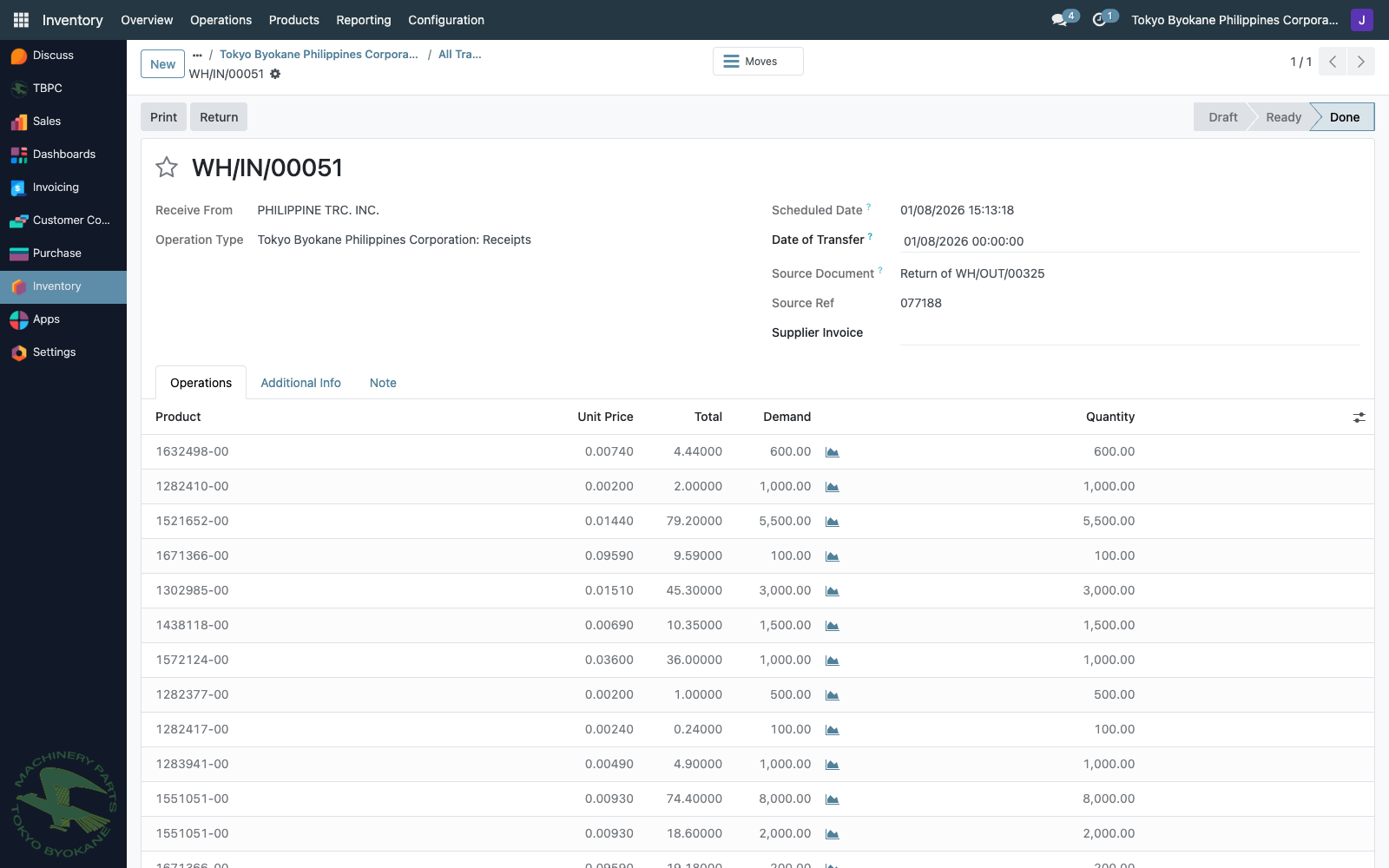Open forecast chart icon for 1282417-00
This screenshot has width=1389, height=868.
point(832,730)
